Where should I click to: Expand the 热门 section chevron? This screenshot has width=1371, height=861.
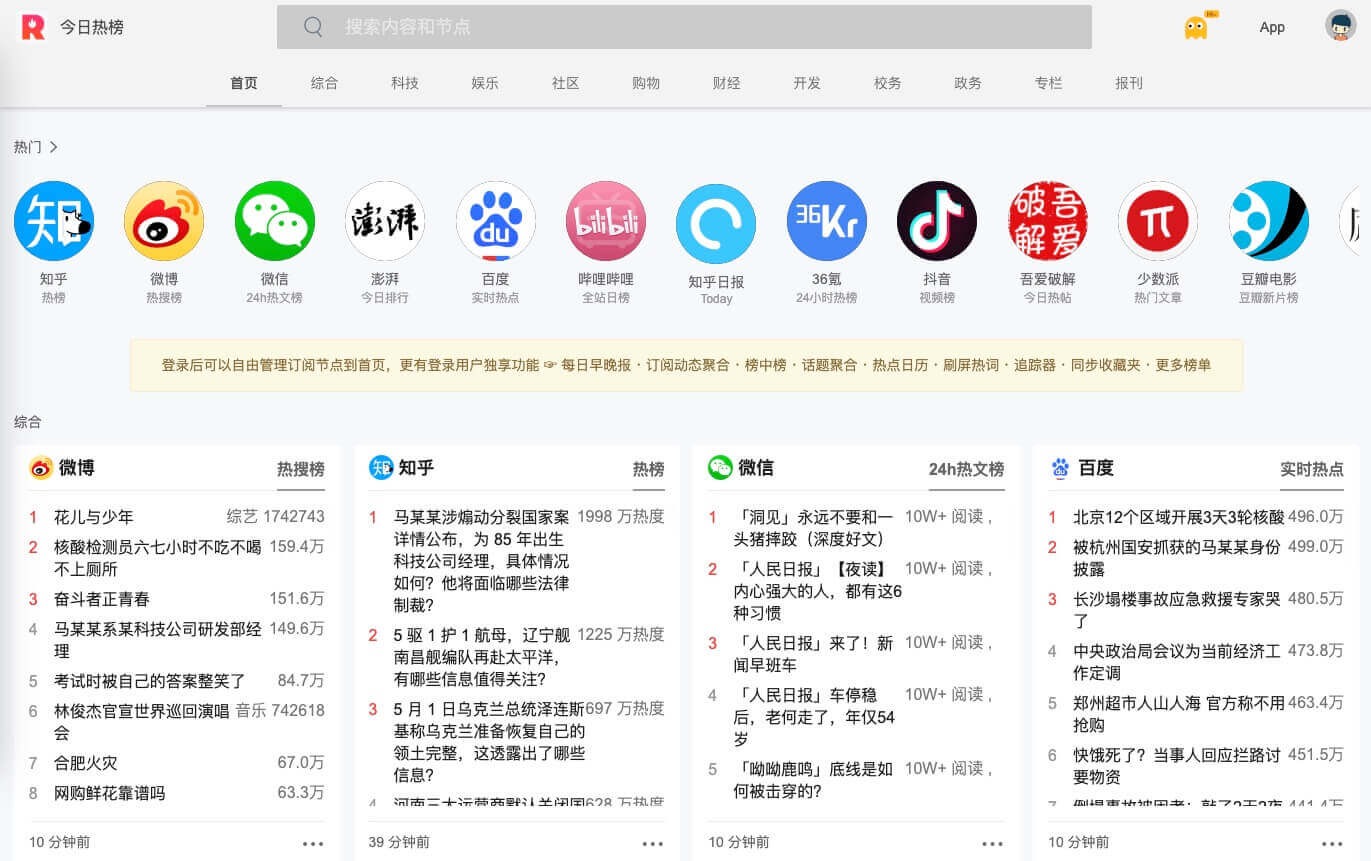tap(53, 147)
